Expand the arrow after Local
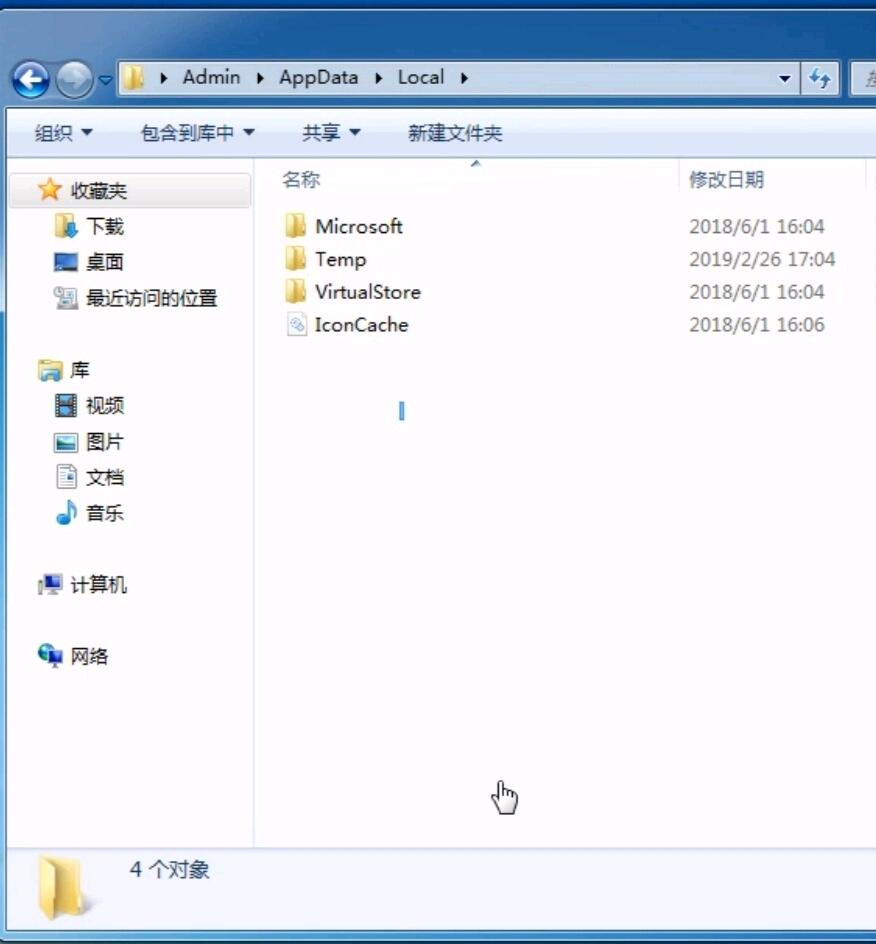This screenshot has height=944, width=876. pos(464,78)
